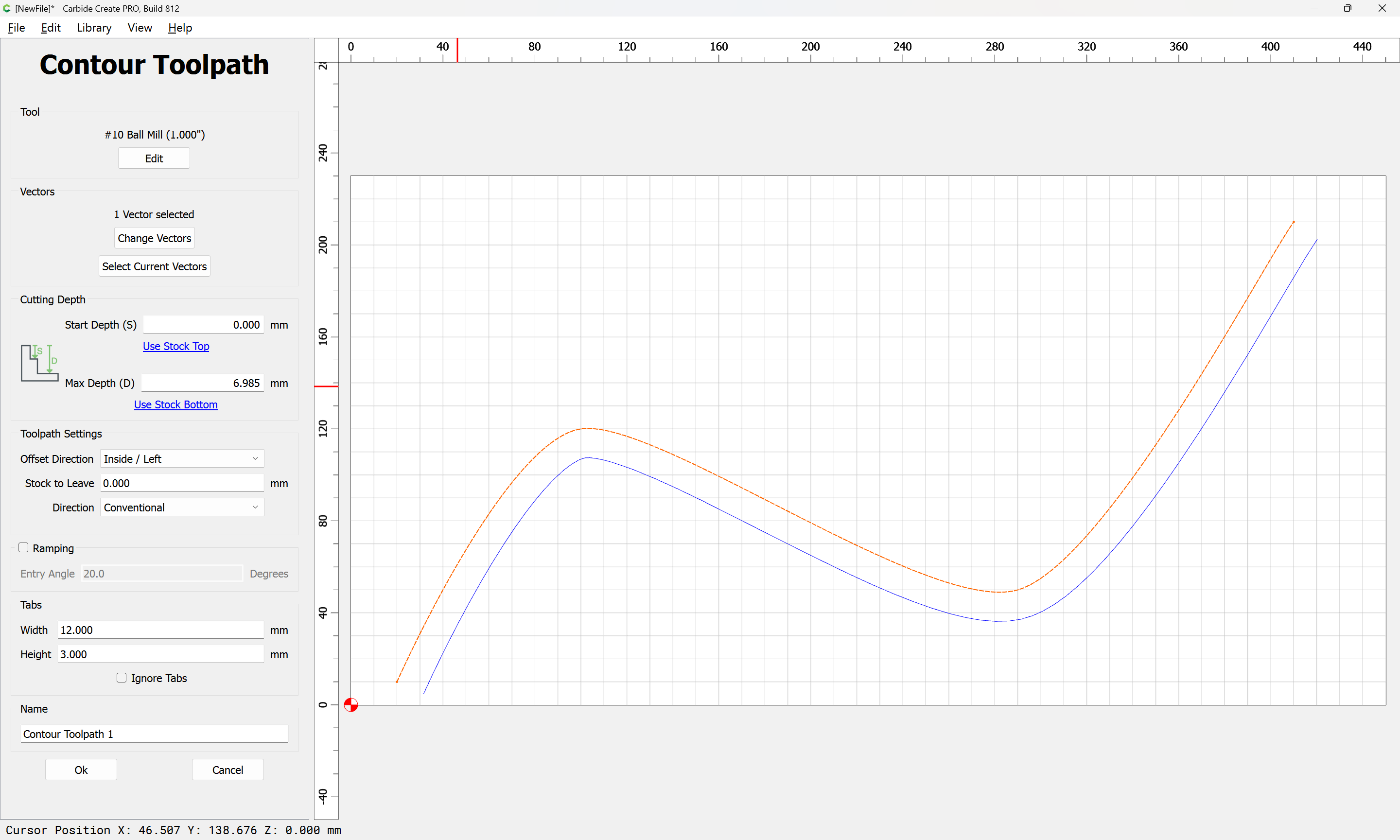The width and height of the screenshot is (1400, 840).
Task: Expand the Direction Conventional dropdown
Action: tap(182, 507)
